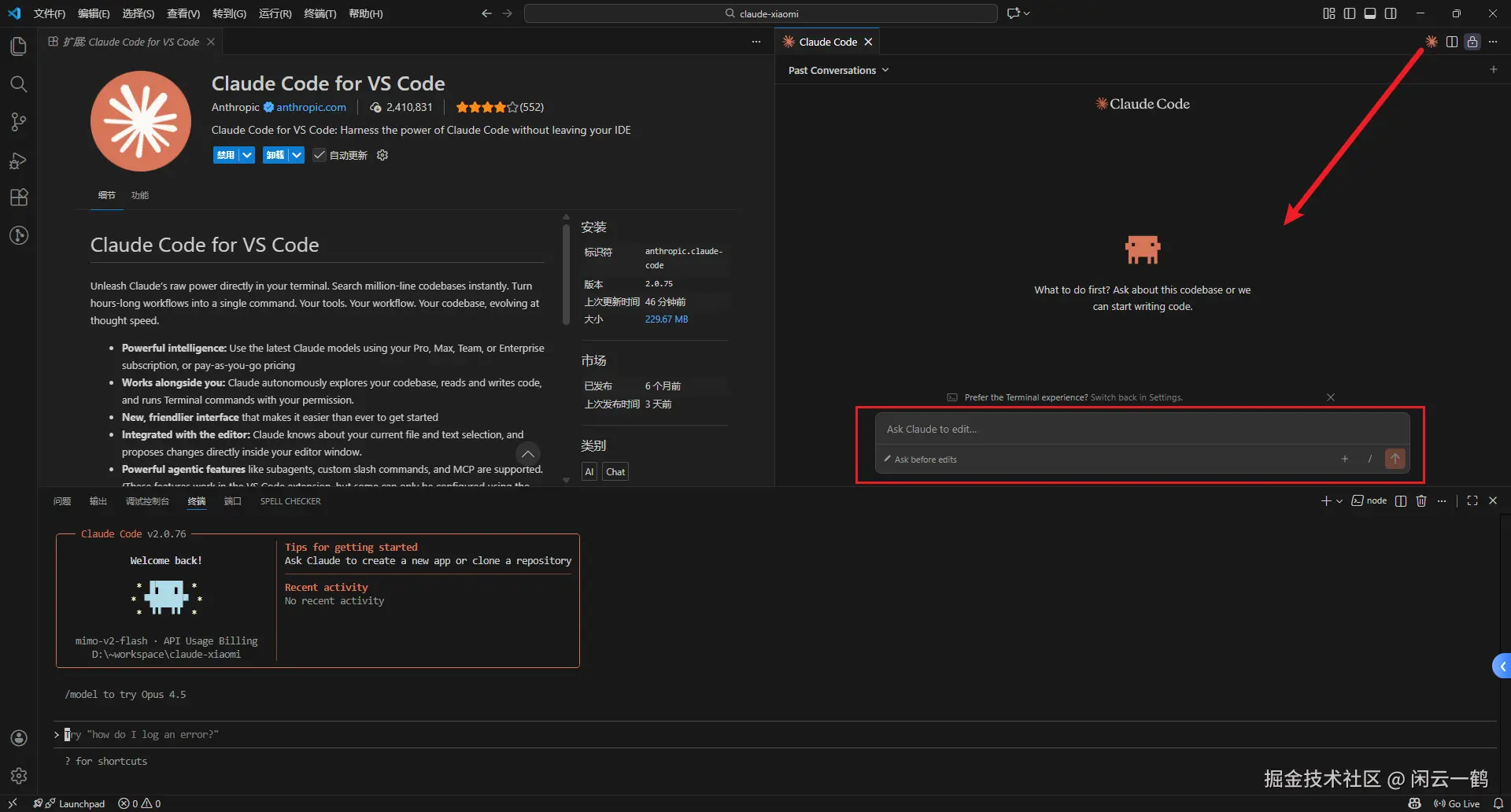
Task: Click the plus icon in the Claude prompt box
Action: (x=1345, y=459)
